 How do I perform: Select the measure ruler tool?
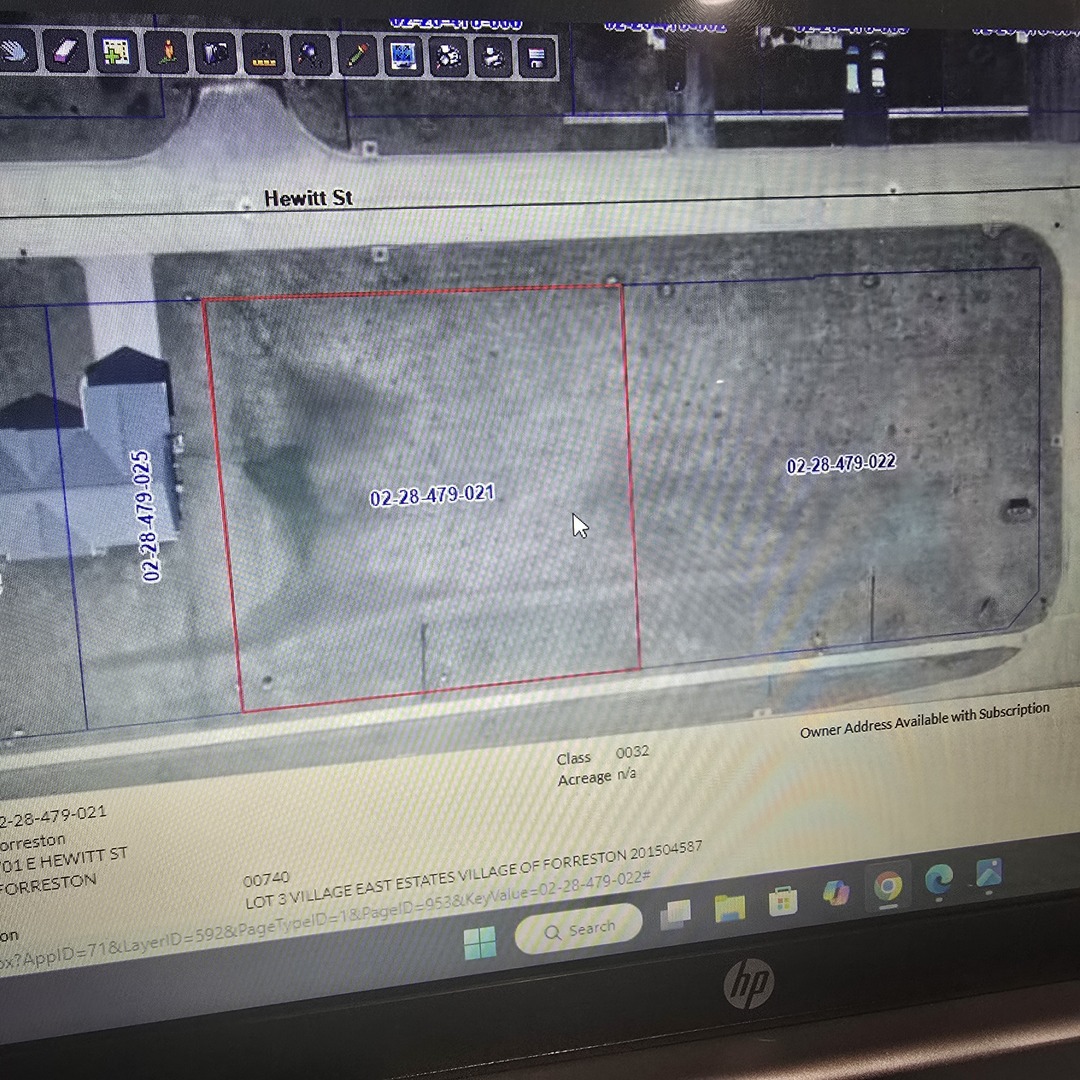tap(264, 55)
